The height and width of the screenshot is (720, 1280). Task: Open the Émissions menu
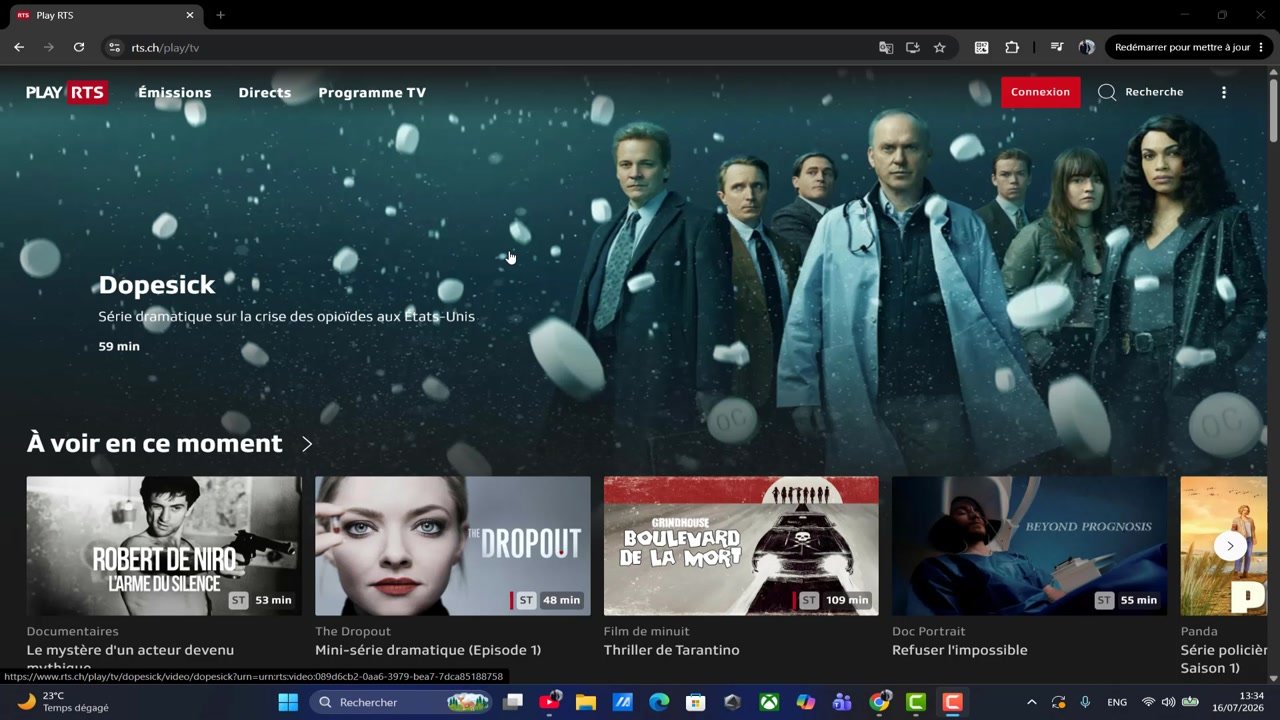[175, 92]
